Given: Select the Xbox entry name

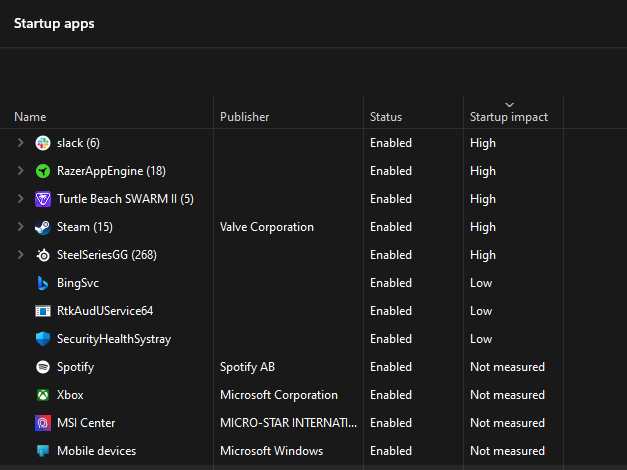Looking at the screenshot, I should pyautogui.click(x=70, y=395).
